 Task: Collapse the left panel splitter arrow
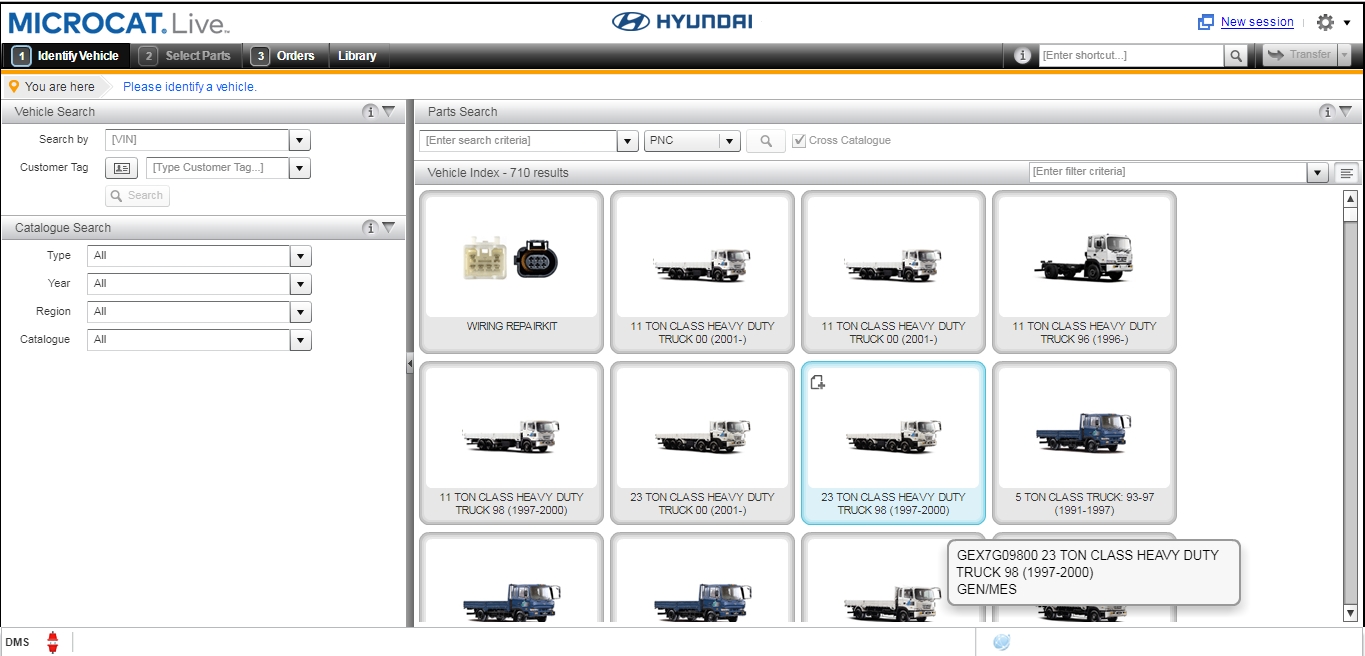point(410,365)
